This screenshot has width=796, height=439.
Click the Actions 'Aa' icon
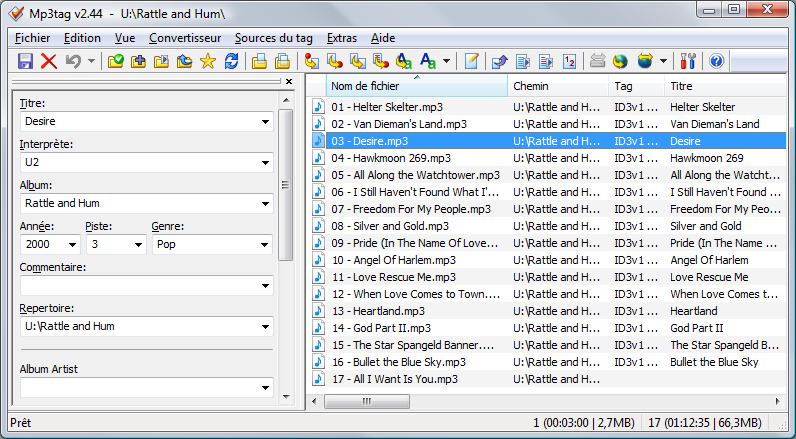point(428,61)
